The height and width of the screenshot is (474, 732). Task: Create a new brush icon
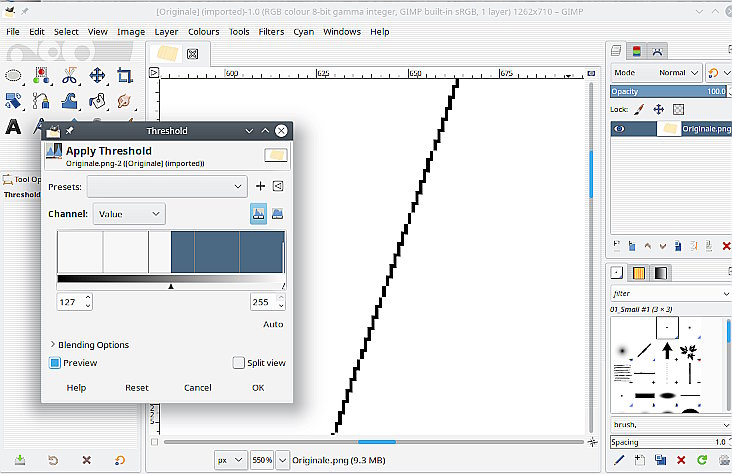[640, 460]
